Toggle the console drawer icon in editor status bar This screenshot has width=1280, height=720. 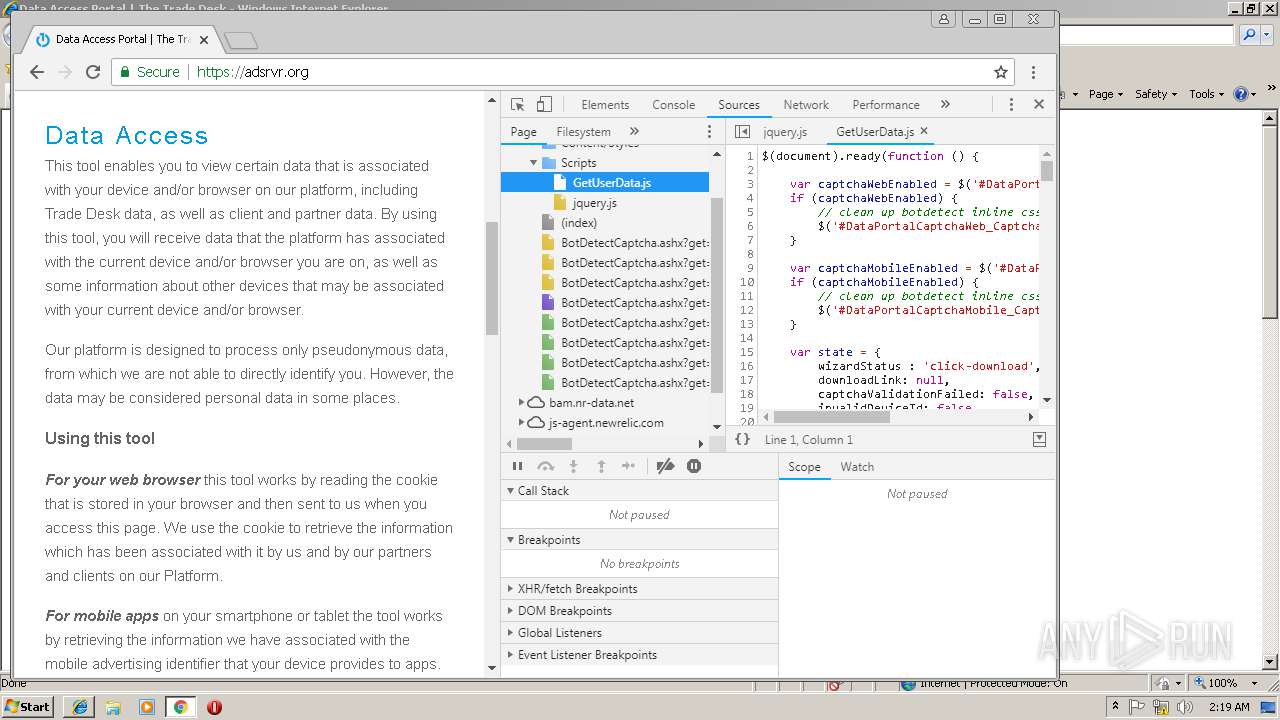click(1039, 439)
